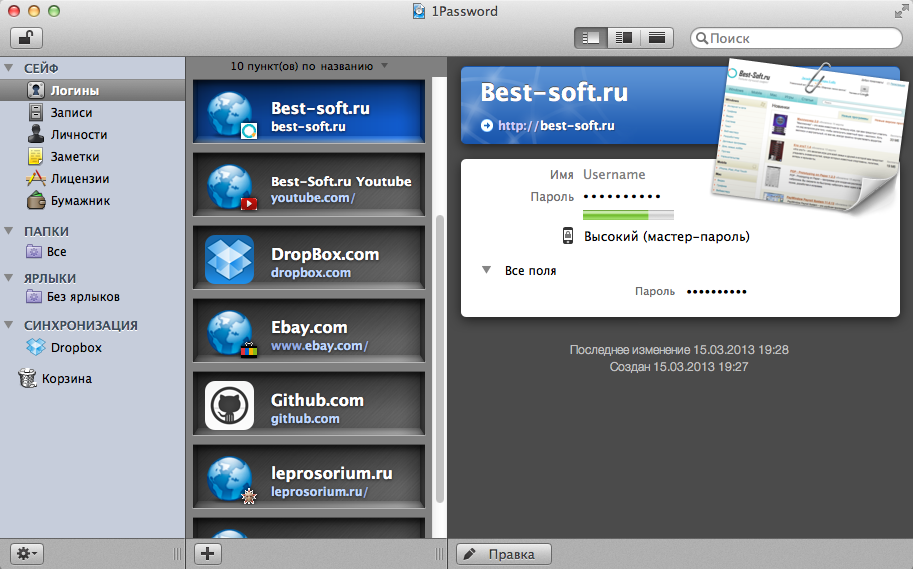
Task: Click the paperclip attachment icon
Action: coord(818,77)
